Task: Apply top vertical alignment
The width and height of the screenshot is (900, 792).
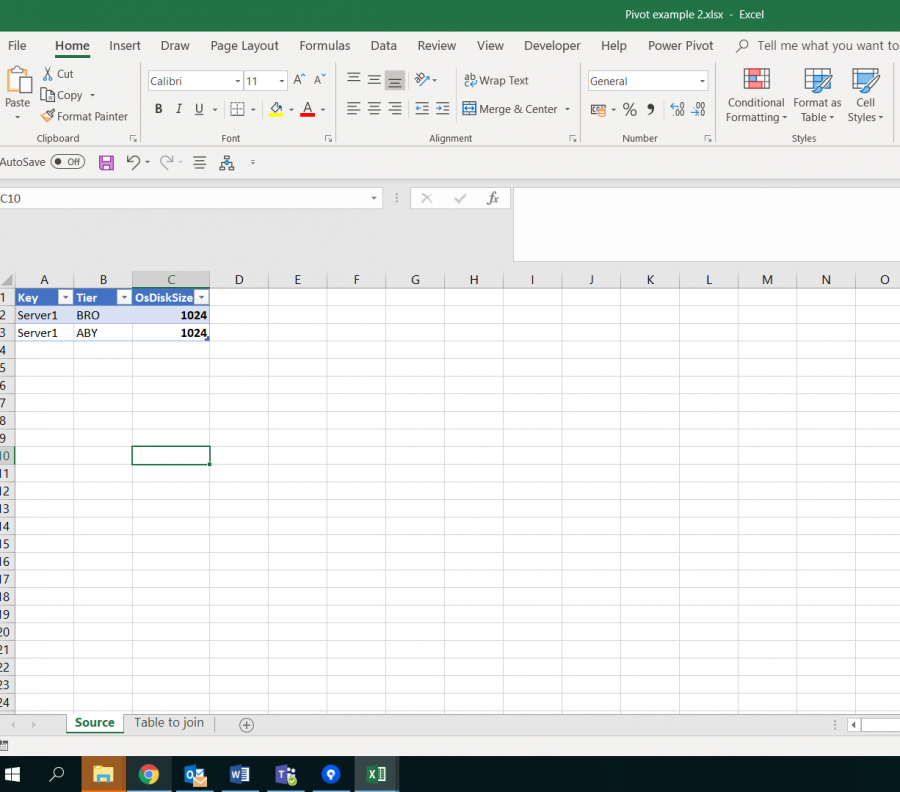Action: pos(354,80)
